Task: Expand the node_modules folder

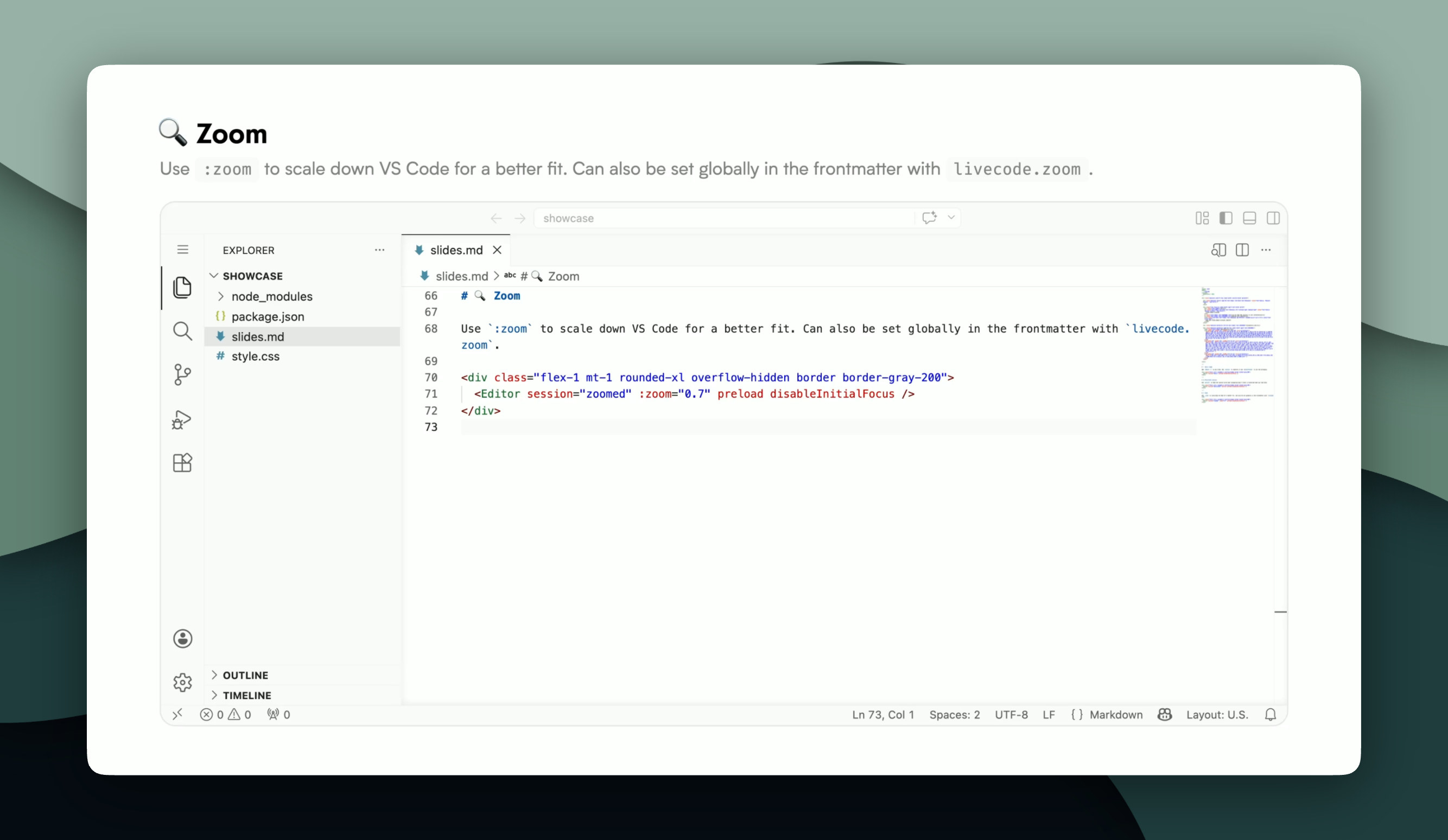Action: [272, 296]
